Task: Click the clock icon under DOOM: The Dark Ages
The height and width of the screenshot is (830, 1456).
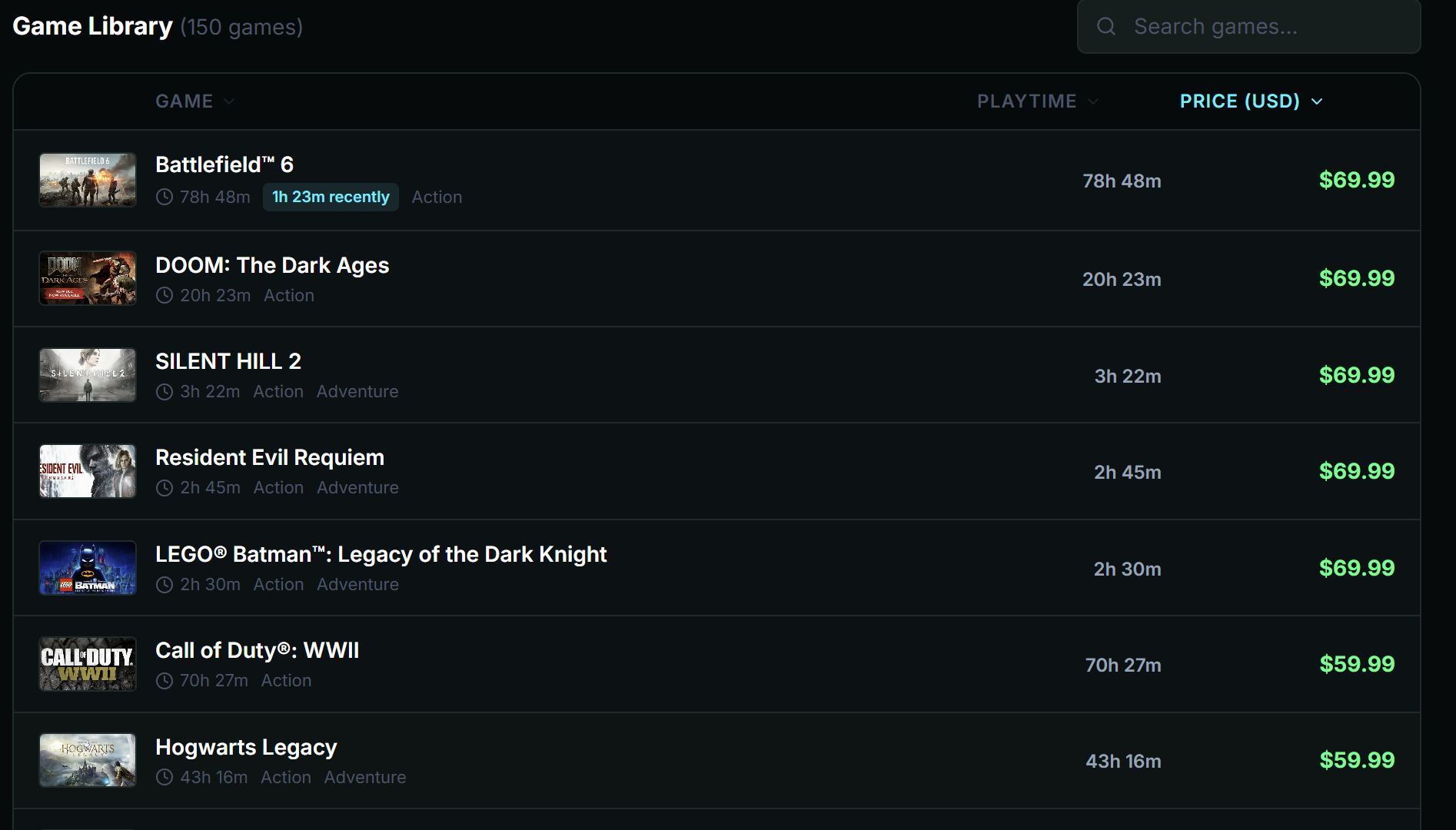Action: pos(165,295)
